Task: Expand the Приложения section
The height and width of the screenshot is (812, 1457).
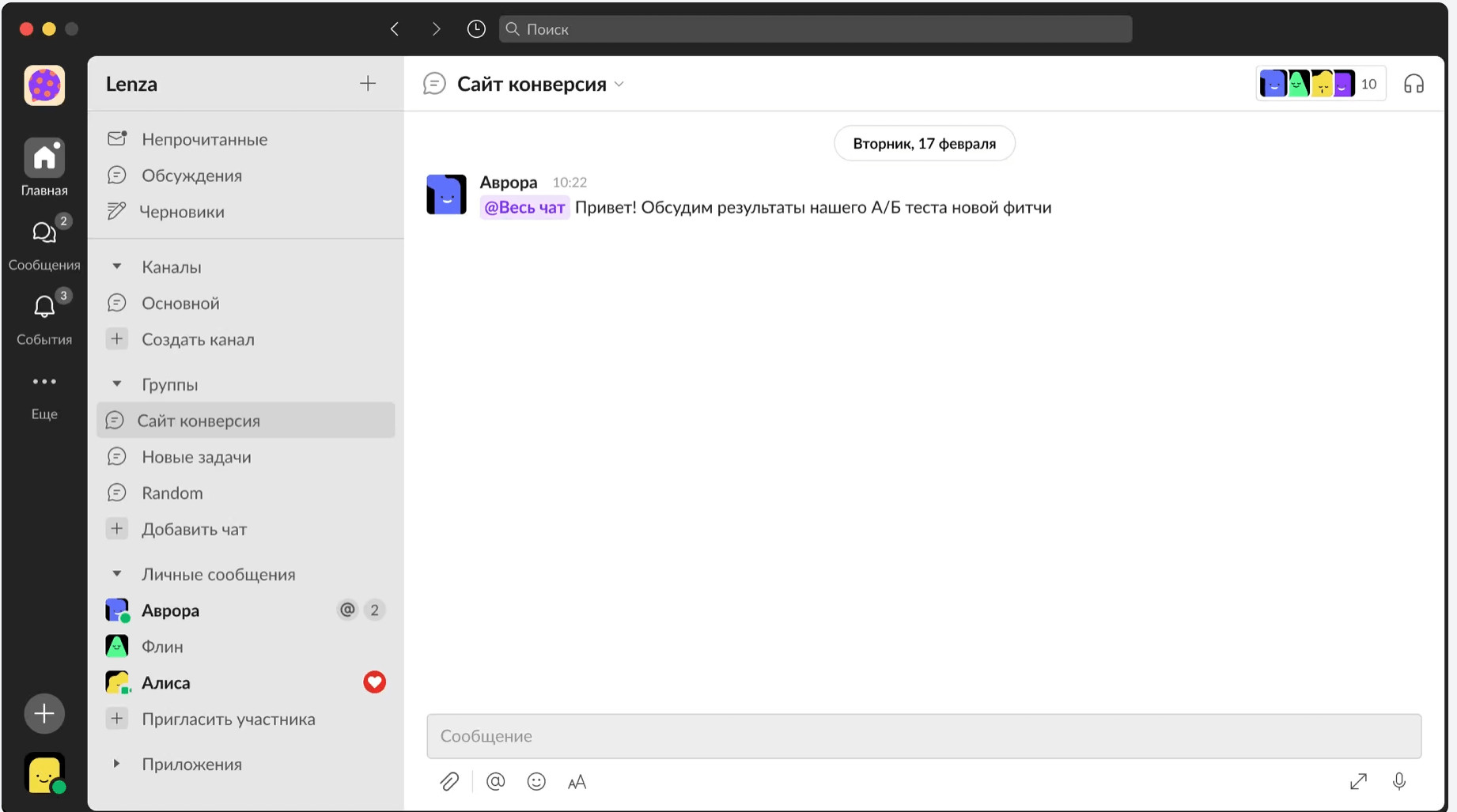Action: click(117, 764)
